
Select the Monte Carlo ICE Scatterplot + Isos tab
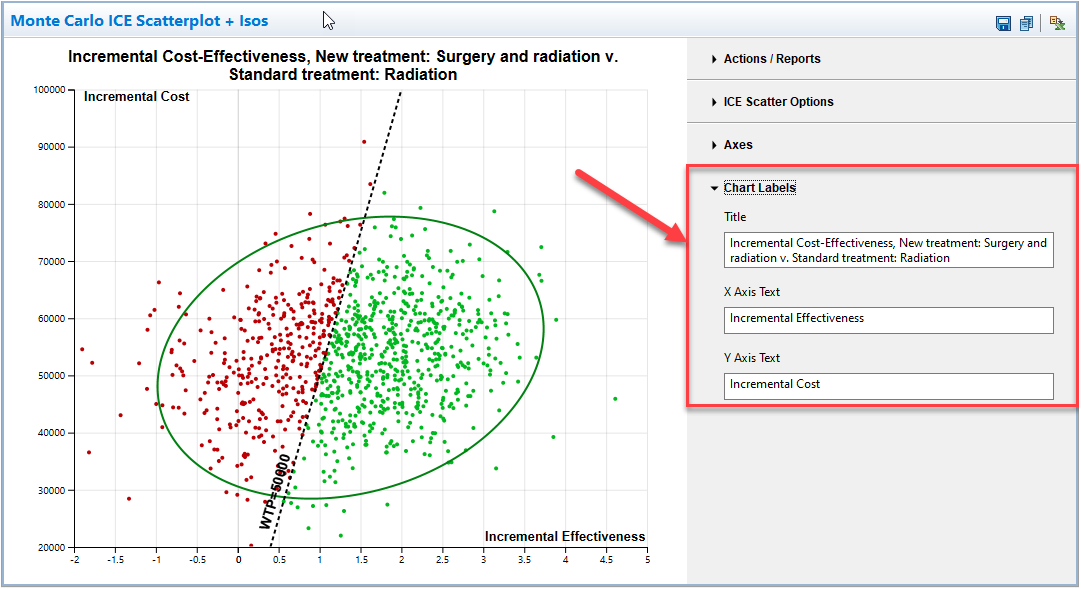pyautogui.click(x=139, y=21)
